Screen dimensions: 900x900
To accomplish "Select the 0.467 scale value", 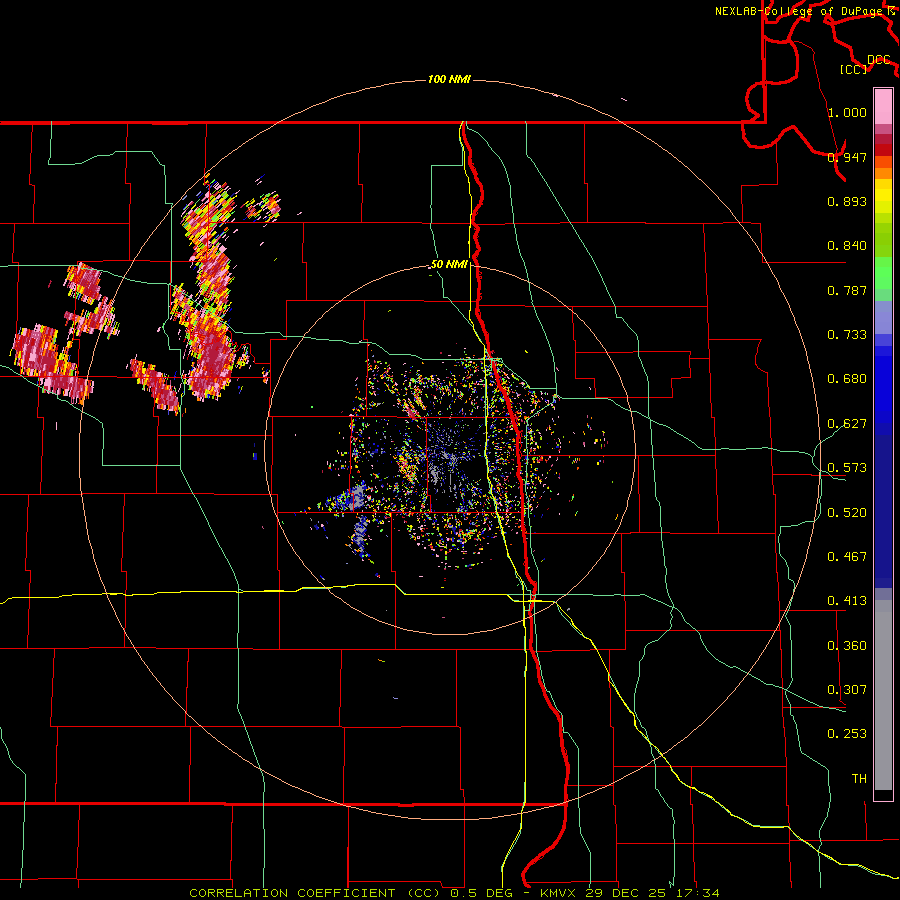I will click(x=847, y=557).
